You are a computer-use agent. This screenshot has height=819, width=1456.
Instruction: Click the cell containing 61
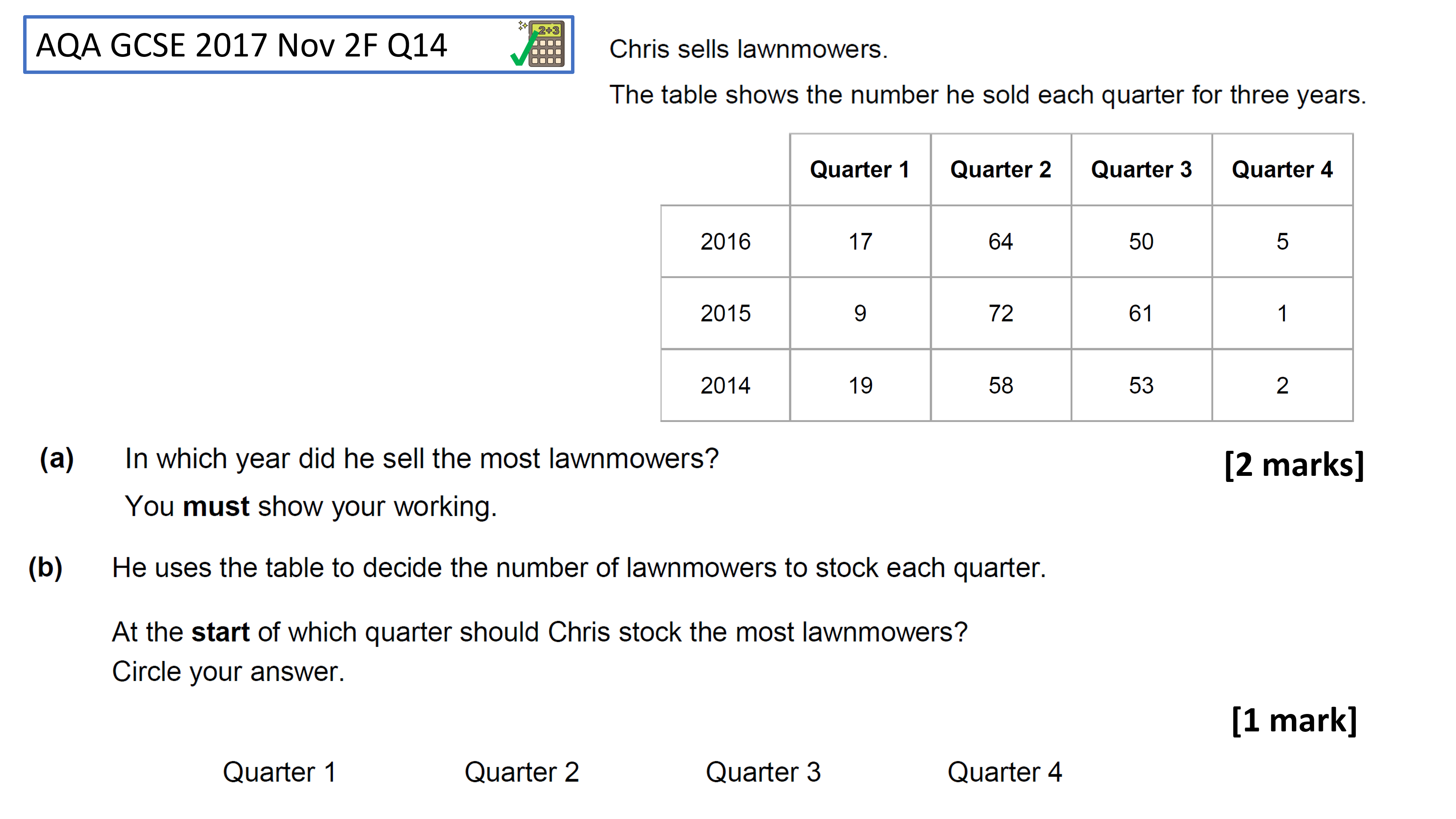(1141, 314)
